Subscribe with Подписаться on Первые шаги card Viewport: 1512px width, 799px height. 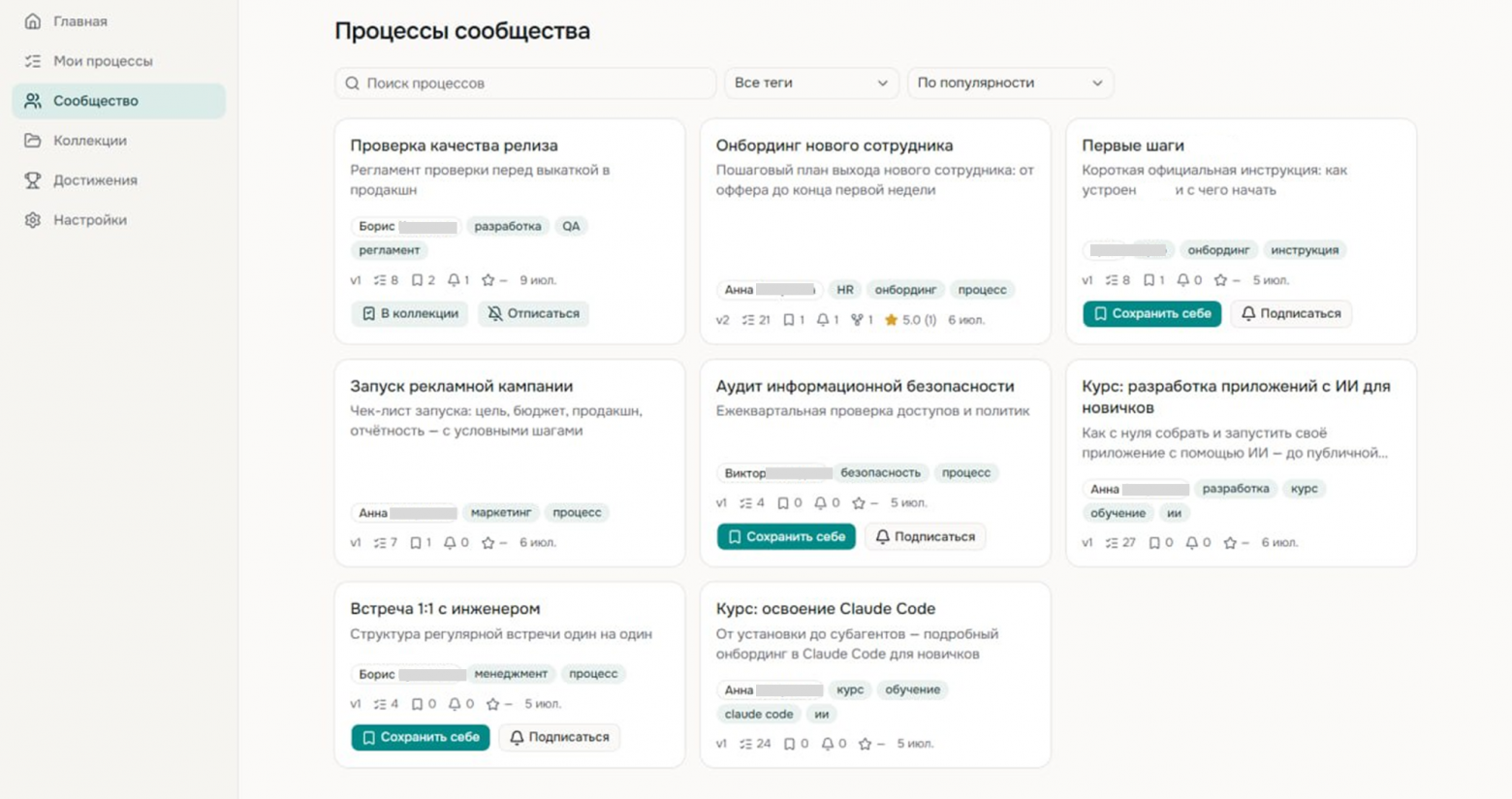(1291, 313)
